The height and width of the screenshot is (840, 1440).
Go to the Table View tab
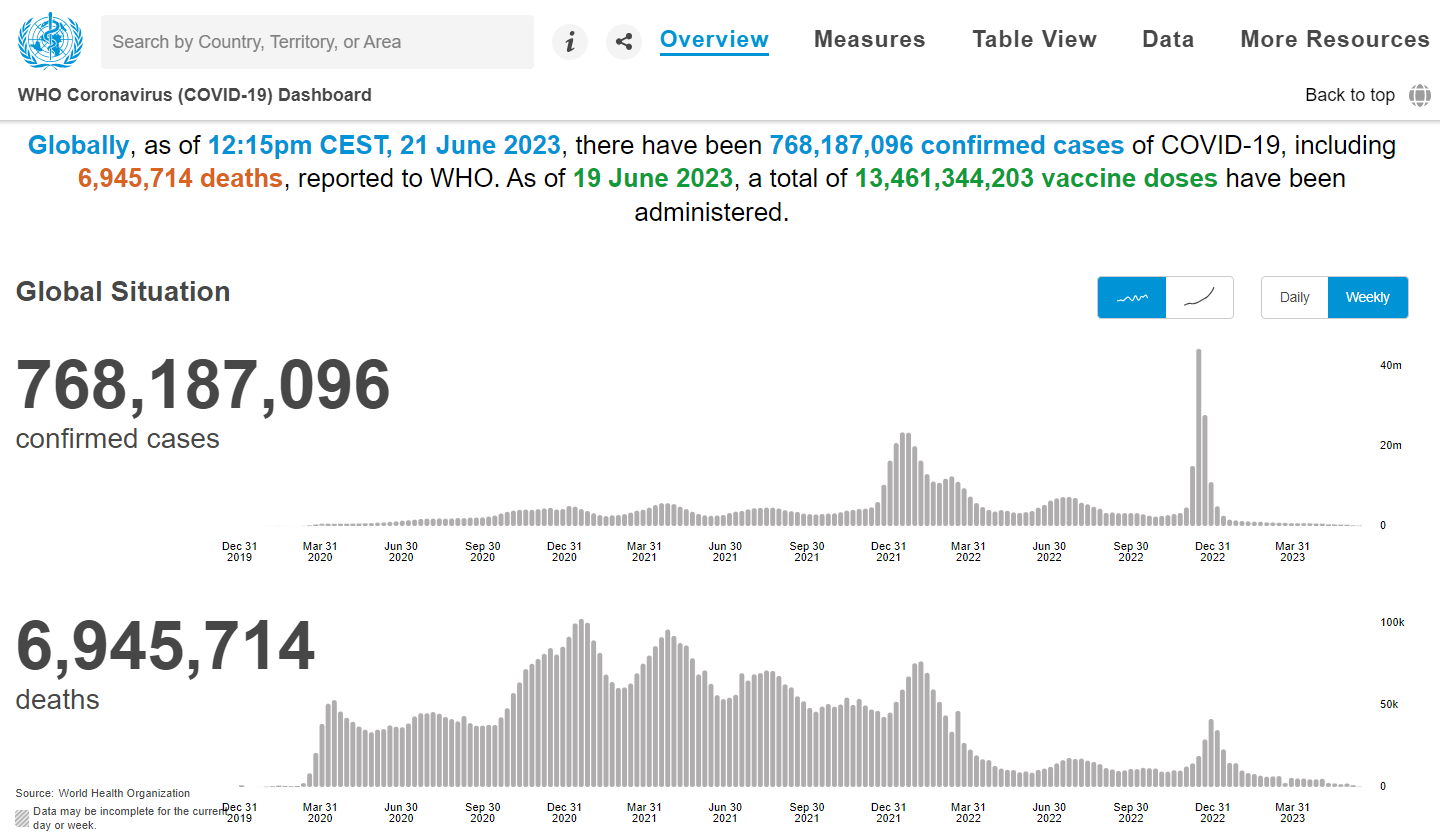coord(1034,40)
